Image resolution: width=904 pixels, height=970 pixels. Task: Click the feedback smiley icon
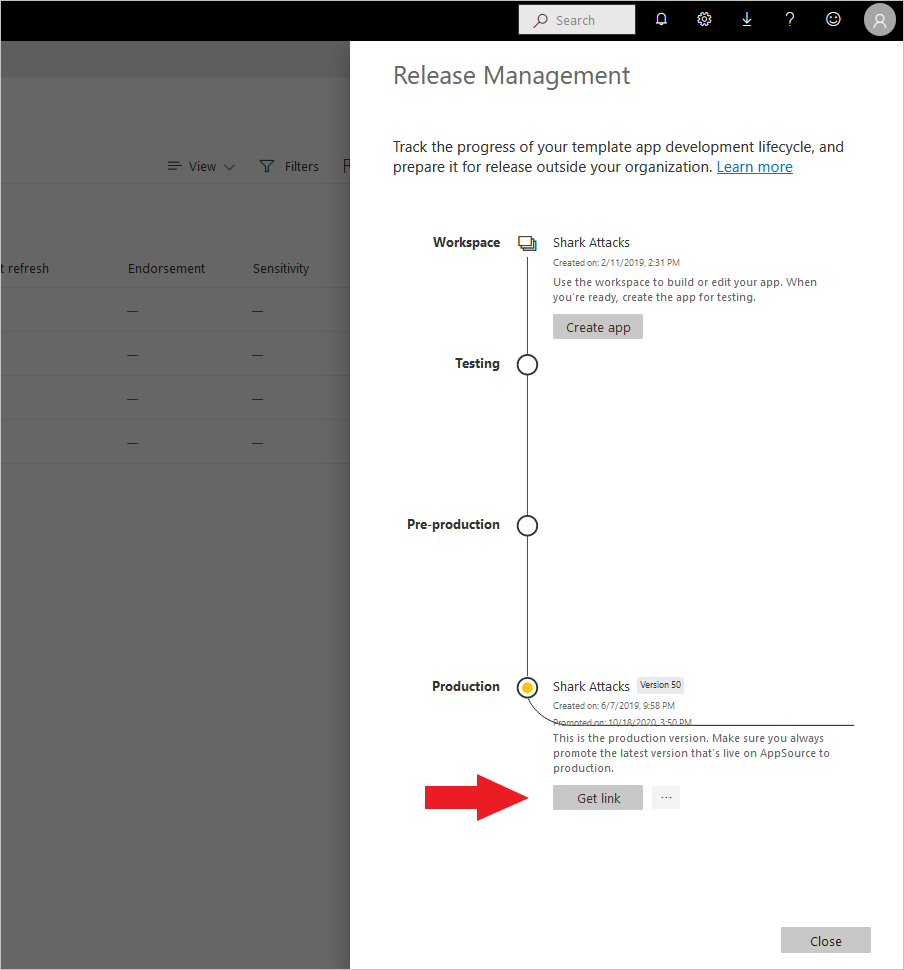point(833,19)
